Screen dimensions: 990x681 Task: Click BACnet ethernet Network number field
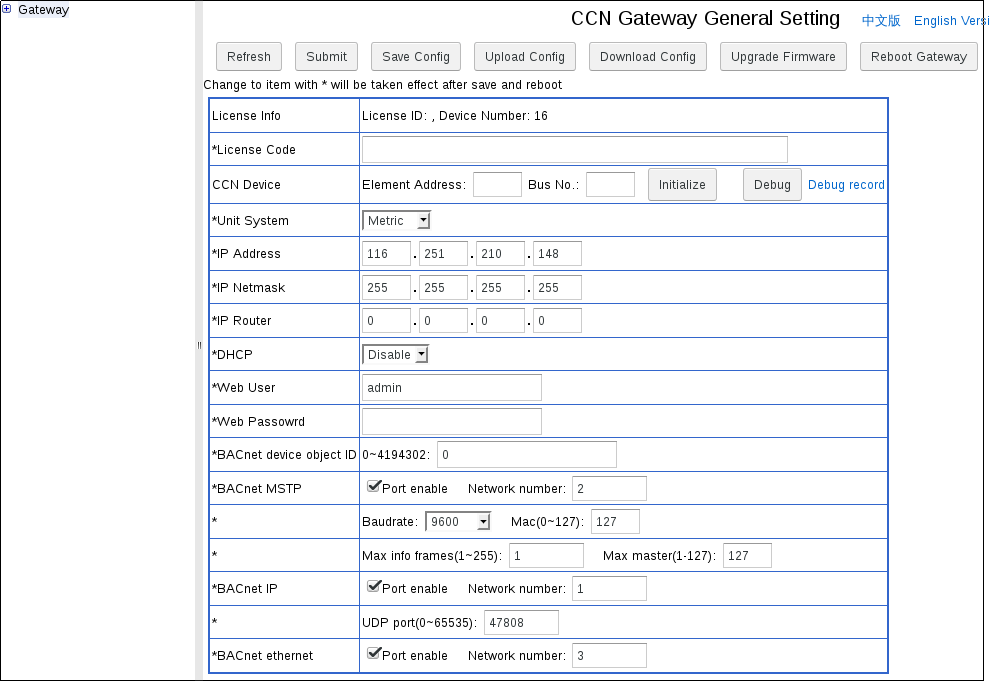[x=609, y=655]
